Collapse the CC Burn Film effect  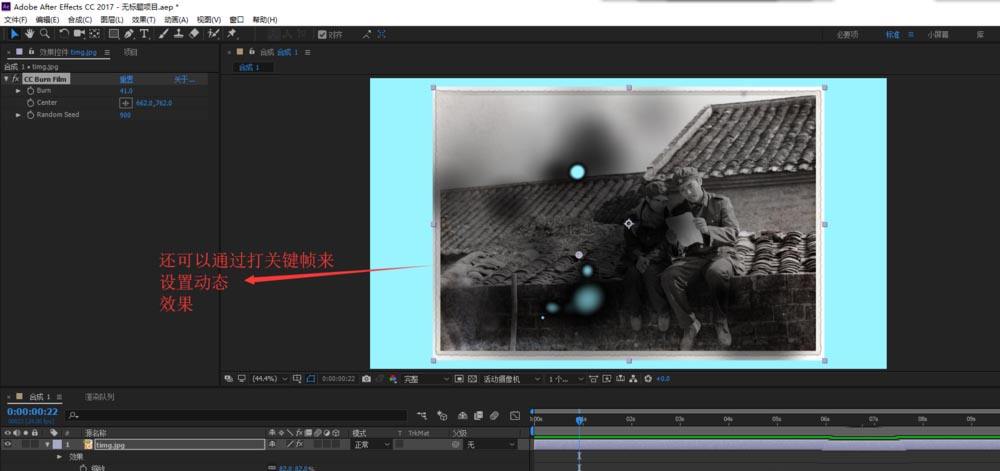tap(6, 79)
